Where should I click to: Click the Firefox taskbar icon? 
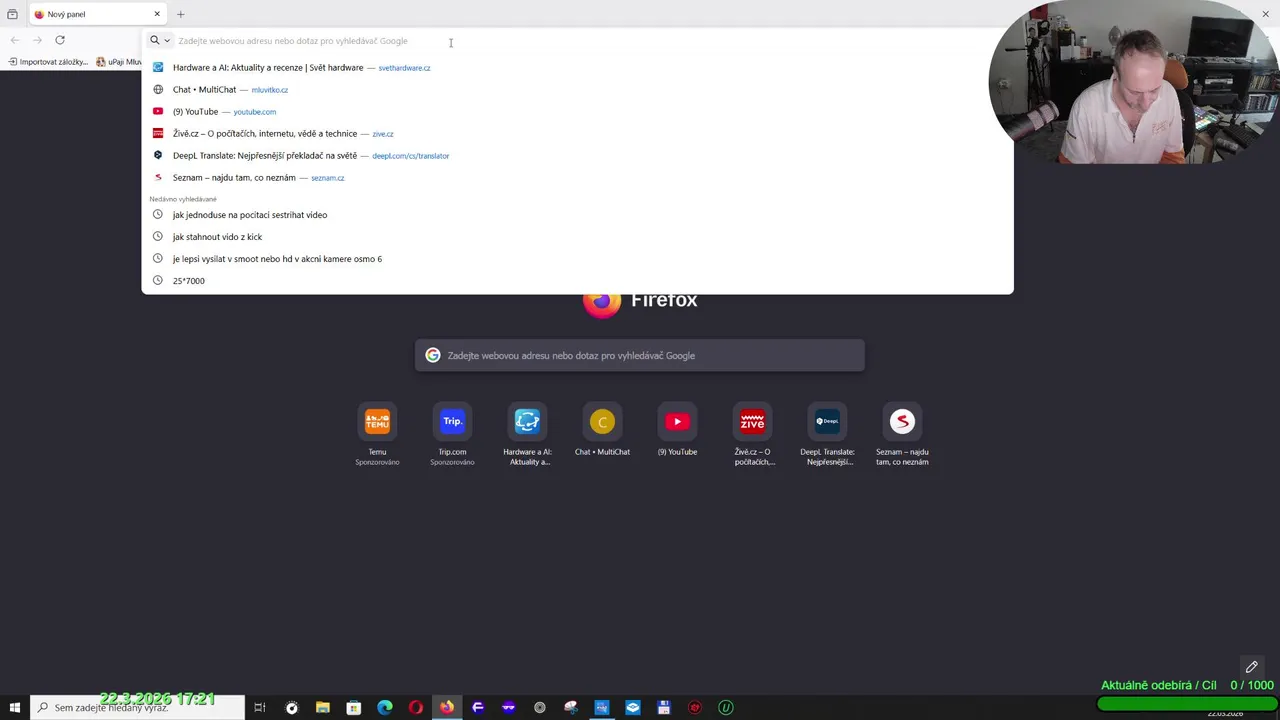(447, 708)
